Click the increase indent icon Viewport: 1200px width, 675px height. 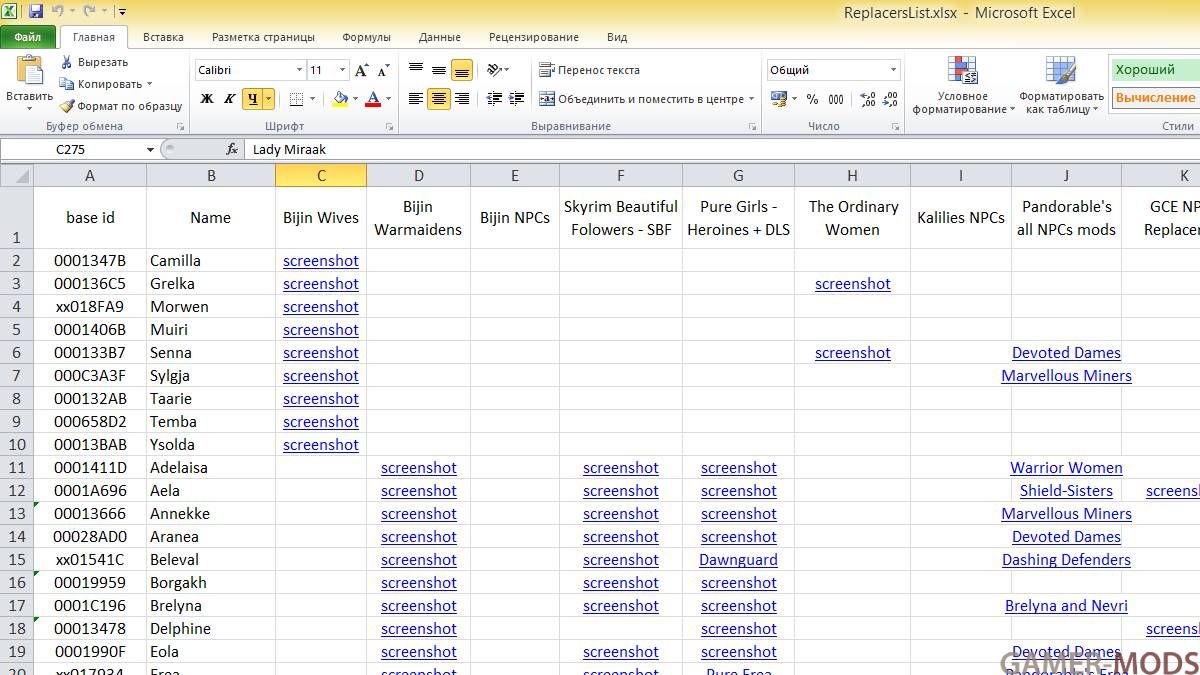[x=516, y=99]
